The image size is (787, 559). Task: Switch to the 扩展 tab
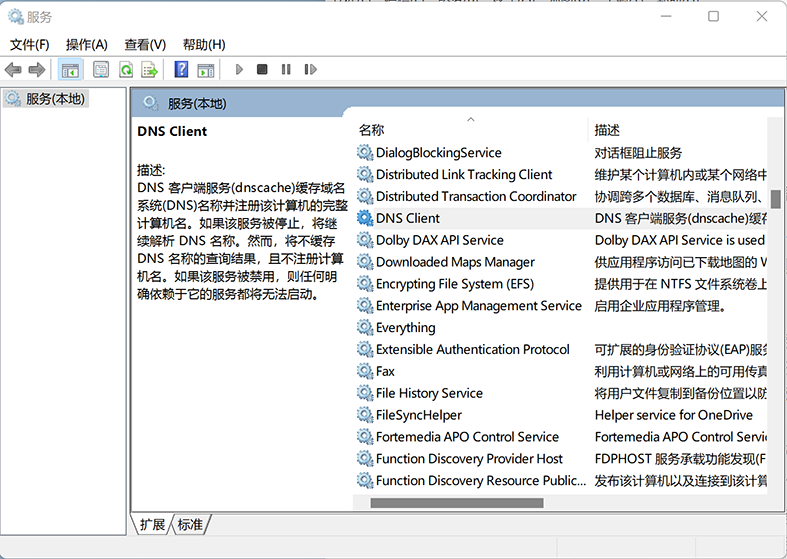pyautogui.click(x=152, y=525)
